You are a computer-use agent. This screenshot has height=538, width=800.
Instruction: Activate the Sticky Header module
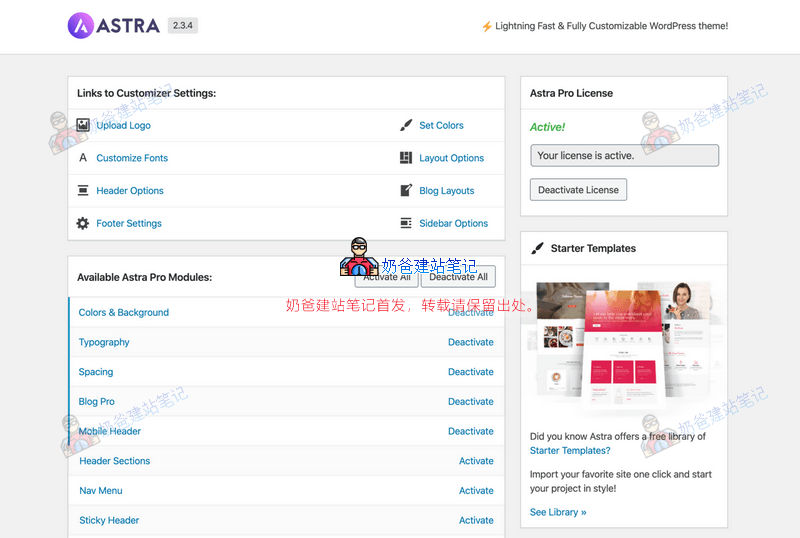click(476, 521)
